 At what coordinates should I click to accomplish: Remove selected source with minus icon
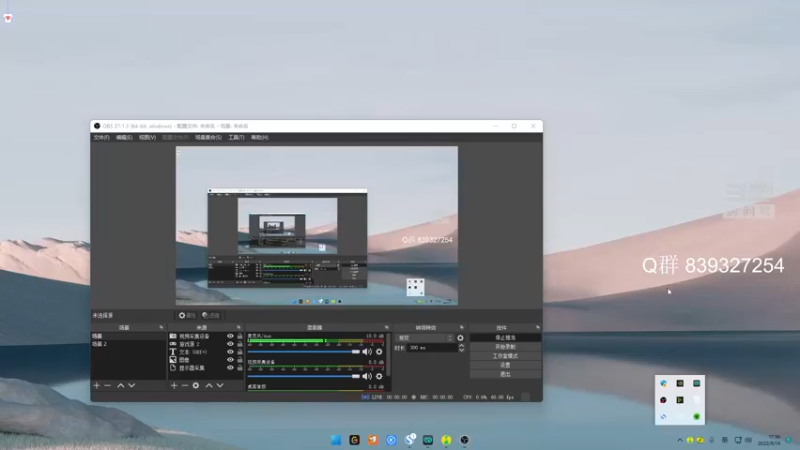tap(185, 386)
